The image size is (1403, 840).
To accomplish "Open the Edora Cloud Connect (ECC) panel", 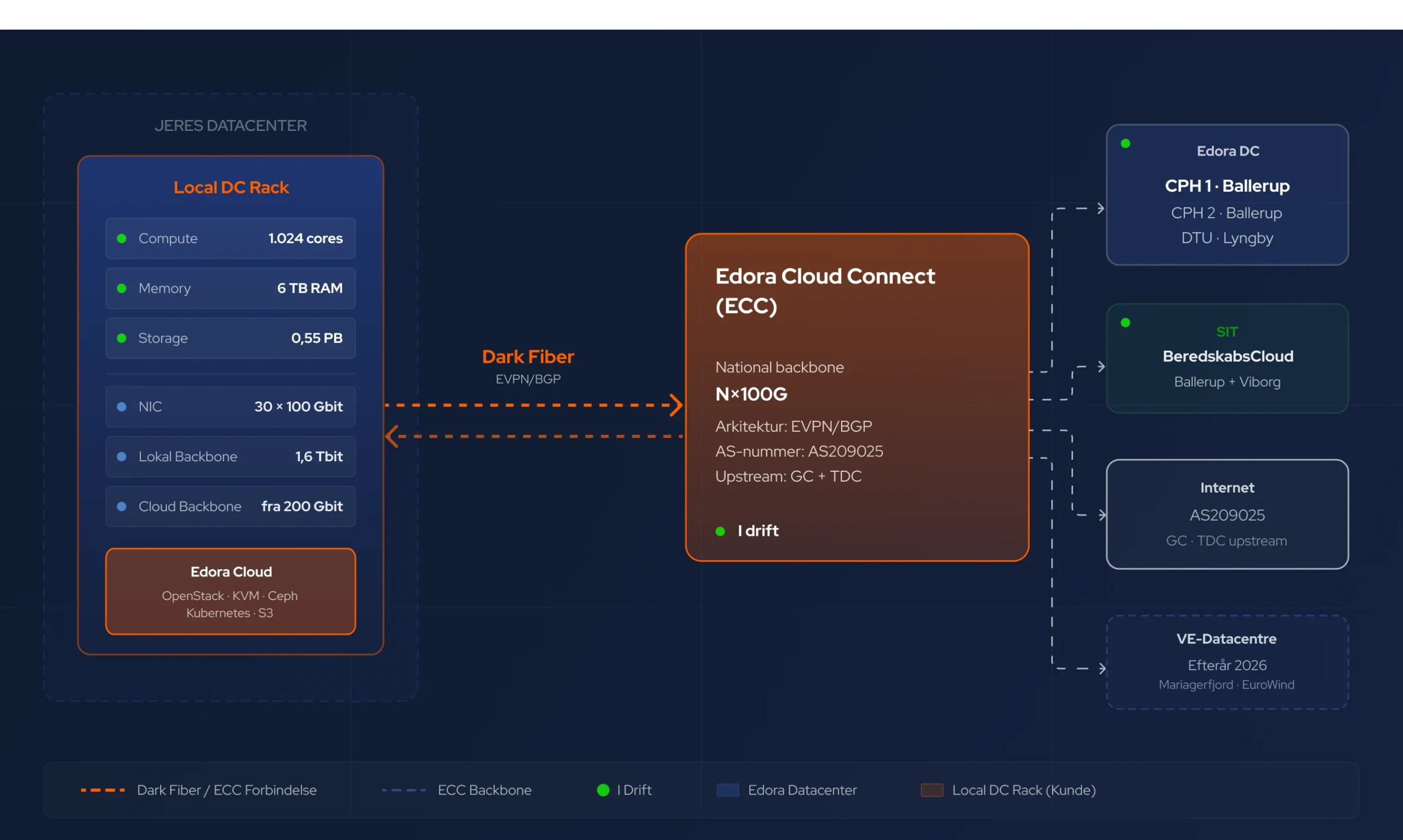I will coord(857,397).
